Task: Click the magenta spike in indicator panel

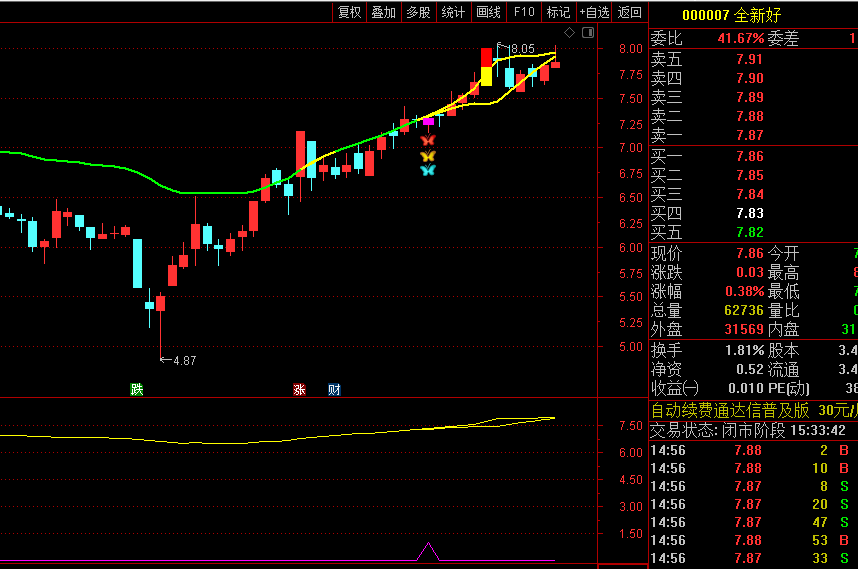Action: click(x=428, y=551)
